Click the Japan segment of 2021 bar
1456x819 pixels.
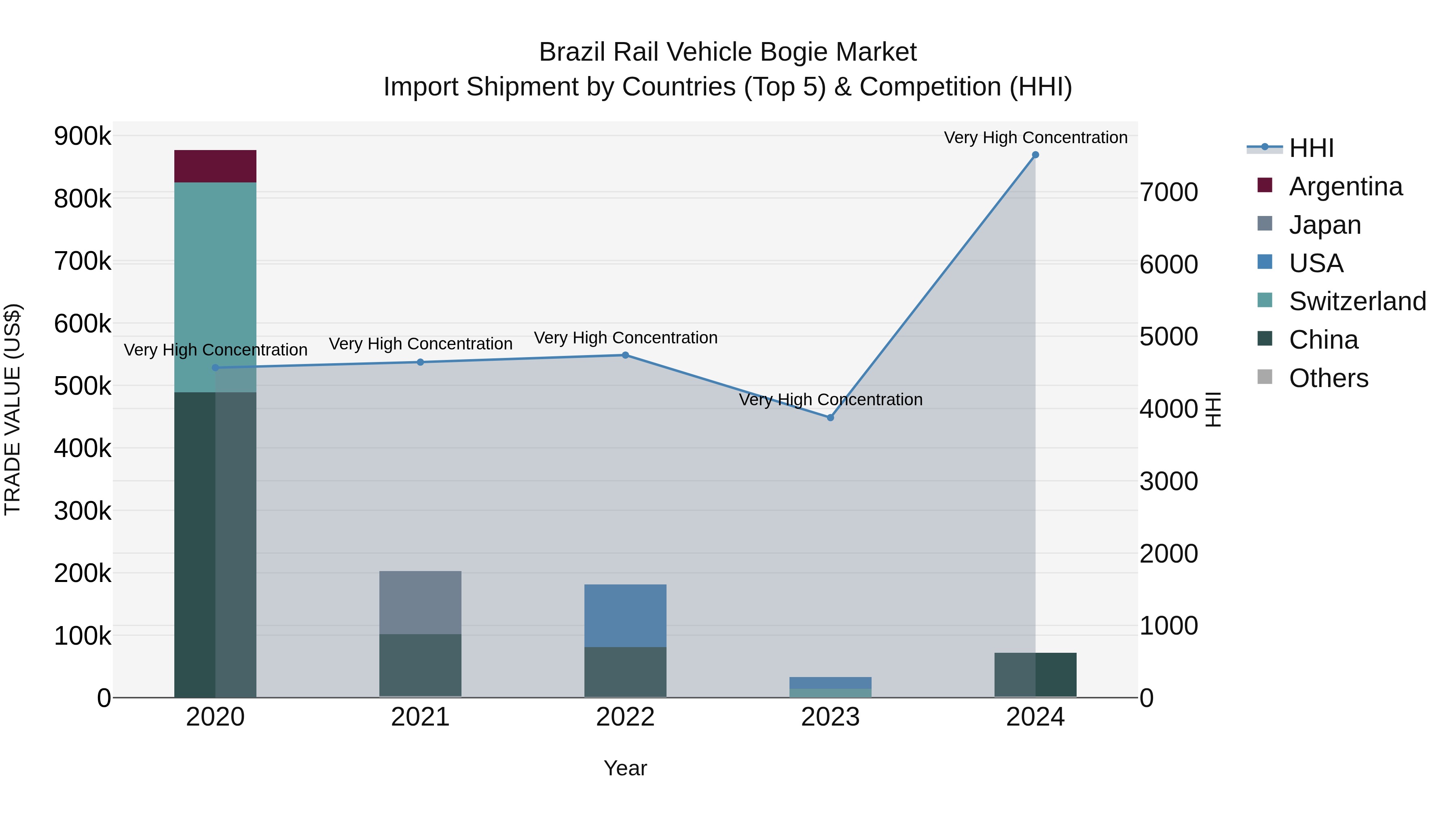pos(421,603)
